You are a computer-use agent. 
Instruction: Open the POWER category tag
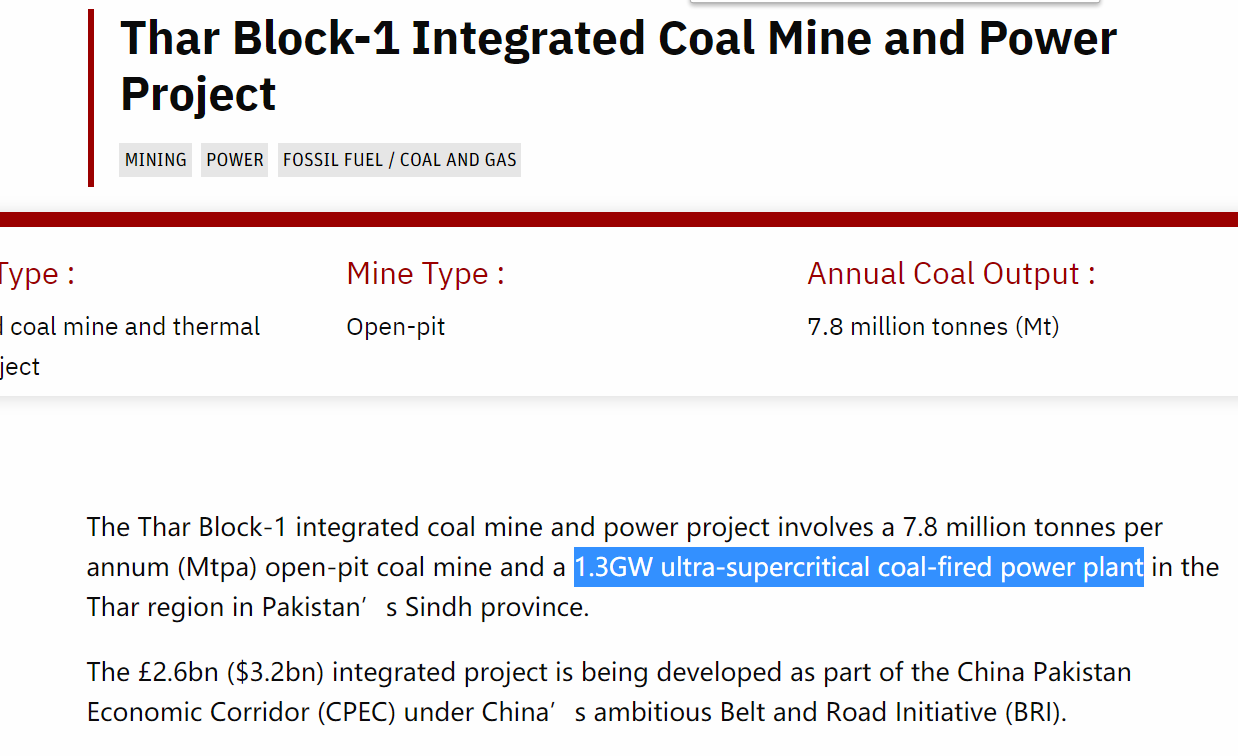235,160
